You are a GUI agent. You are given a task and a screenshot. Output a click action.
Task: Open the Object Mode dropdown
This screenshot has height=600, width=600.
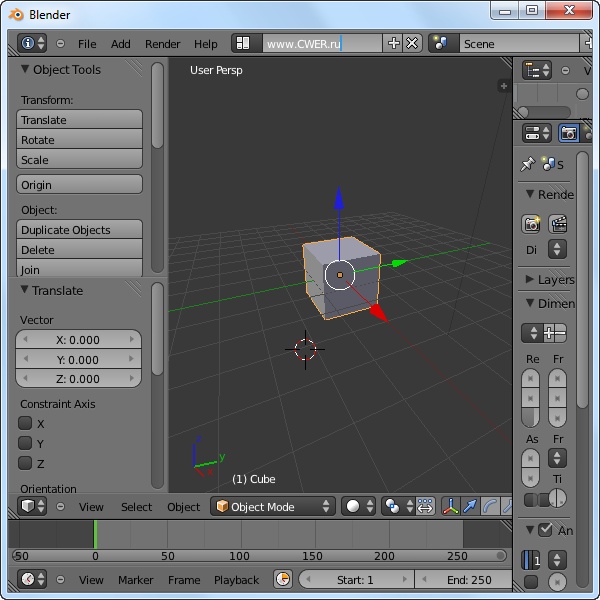273,507
